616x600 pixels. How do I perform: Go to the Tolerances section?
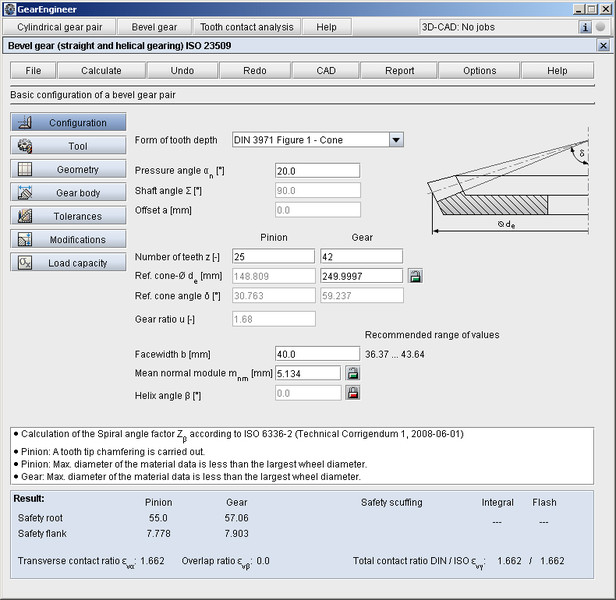[68, 216]
